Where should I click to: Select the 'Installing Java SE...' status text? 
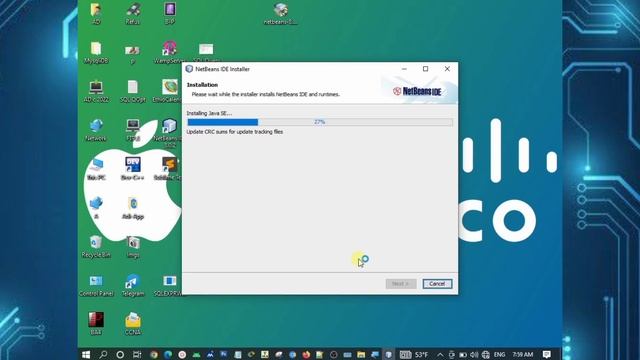click(209, 113)
